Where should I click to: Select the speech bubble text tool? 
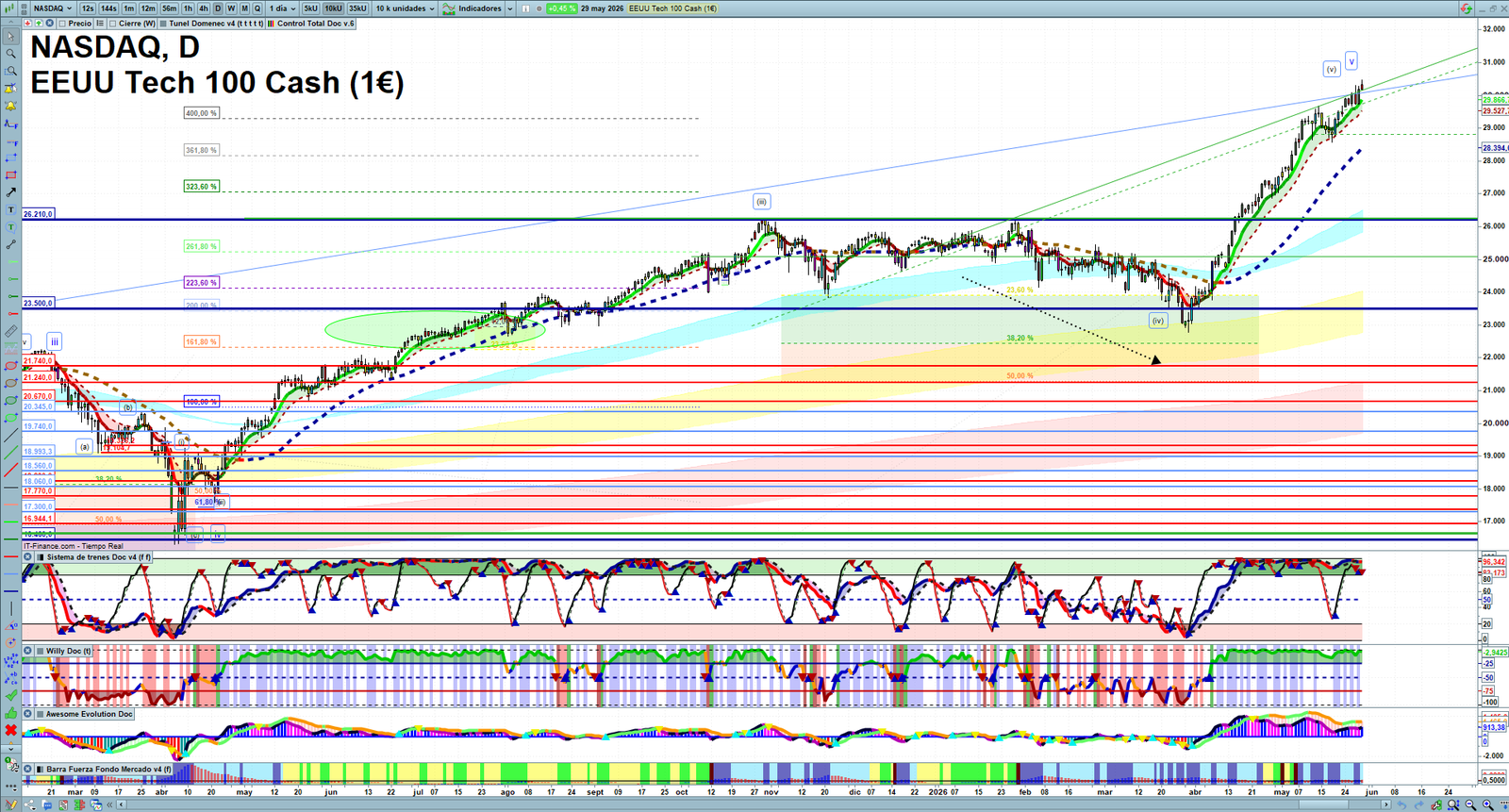[x=10, y=227]
